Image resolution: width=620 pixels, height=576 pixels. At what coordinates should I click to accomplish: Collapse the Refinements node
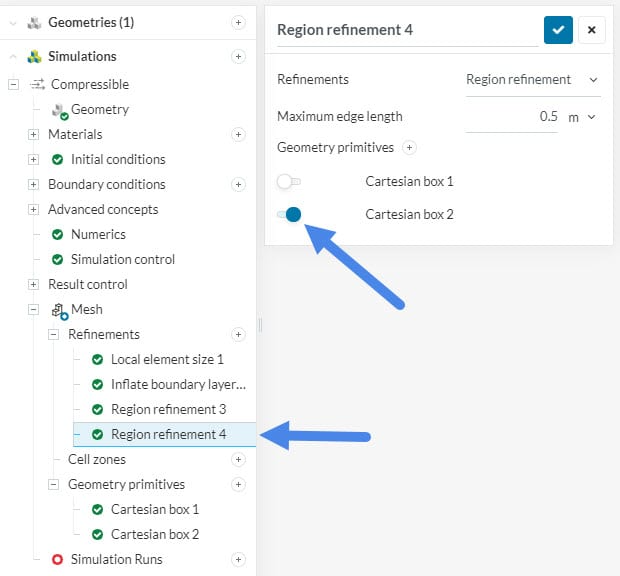[53, 334]
